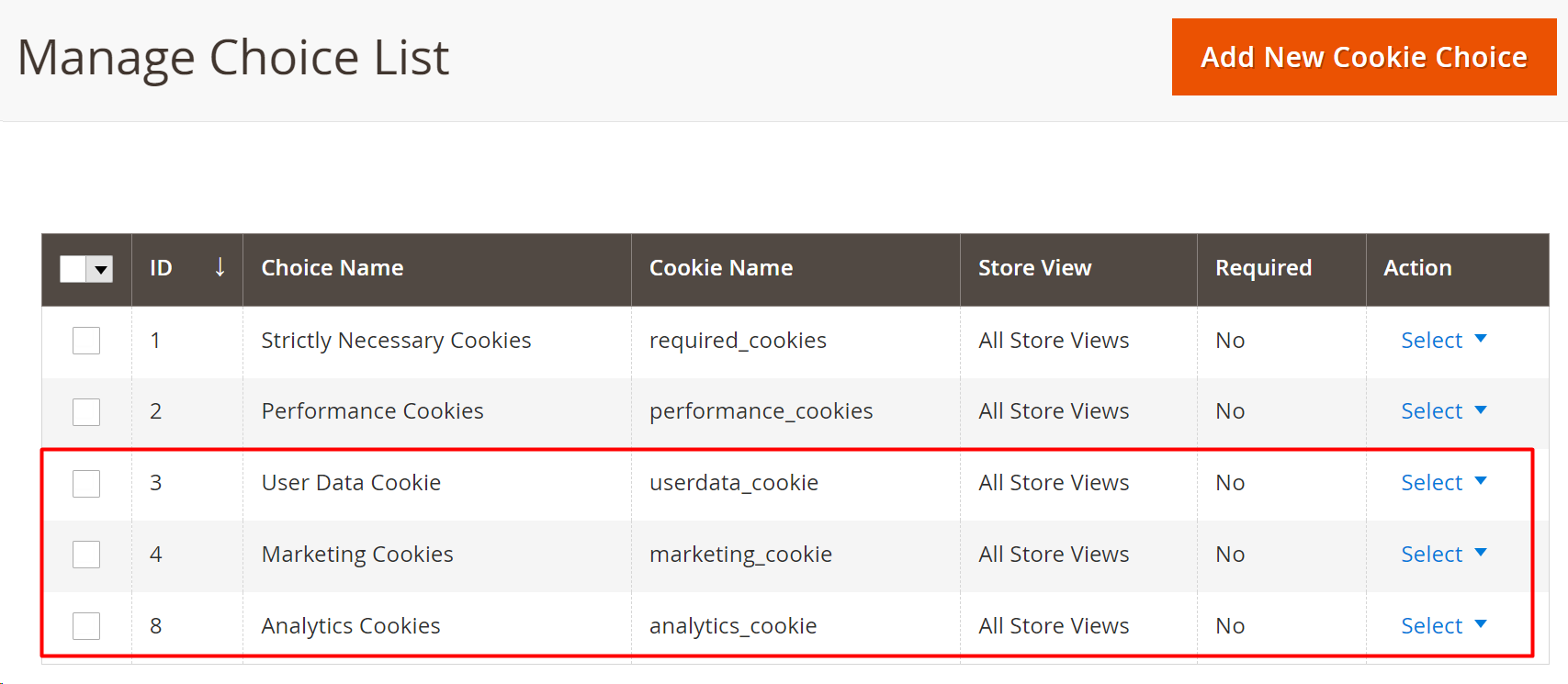The height and width of the screenshot is (684, 1568).
Task: Click Add New Cookie Choice button
Action: (x=1363, y=57)
